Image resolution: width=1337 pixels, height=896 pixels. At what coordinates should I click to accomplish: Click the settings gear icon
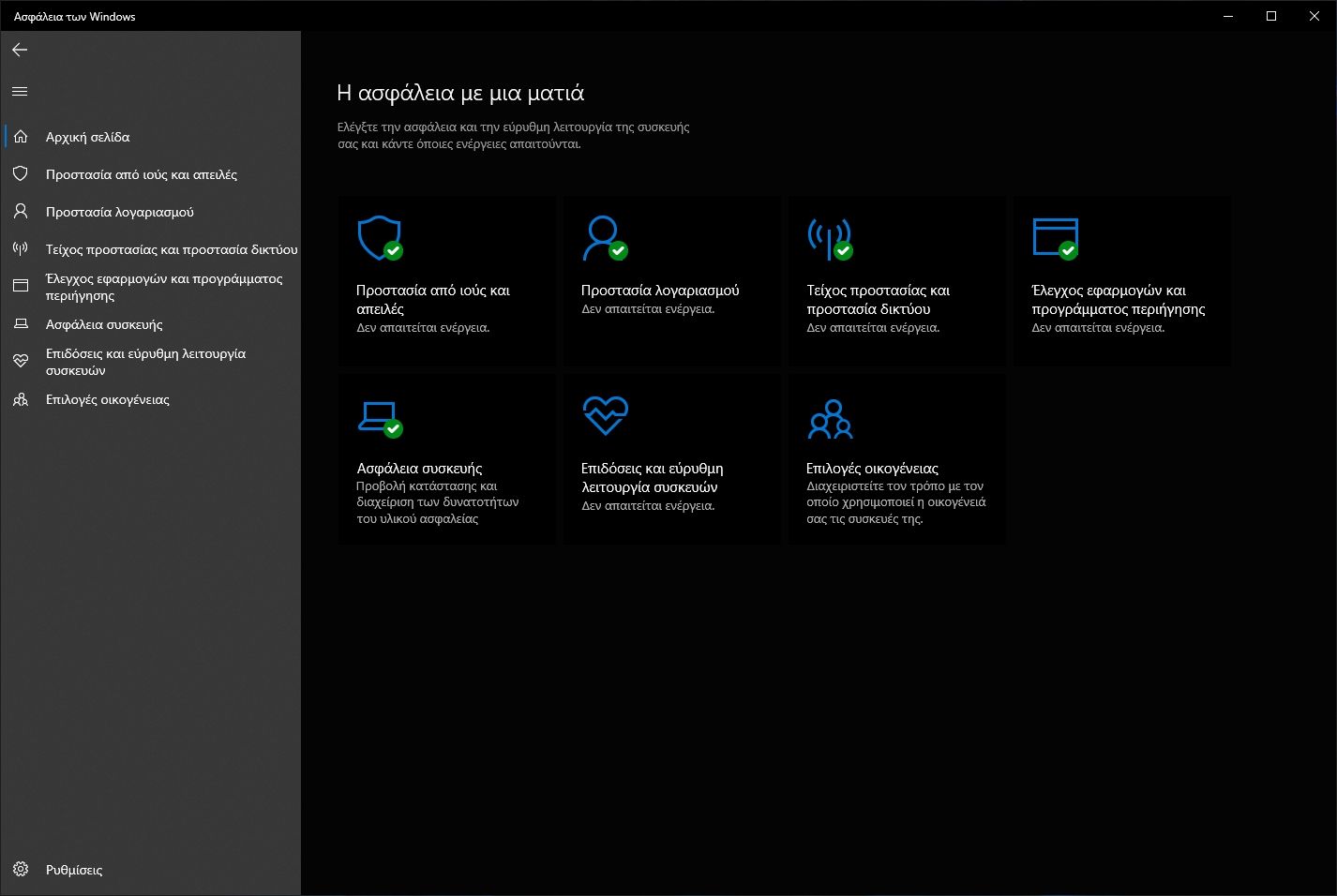tap(21, 870)
